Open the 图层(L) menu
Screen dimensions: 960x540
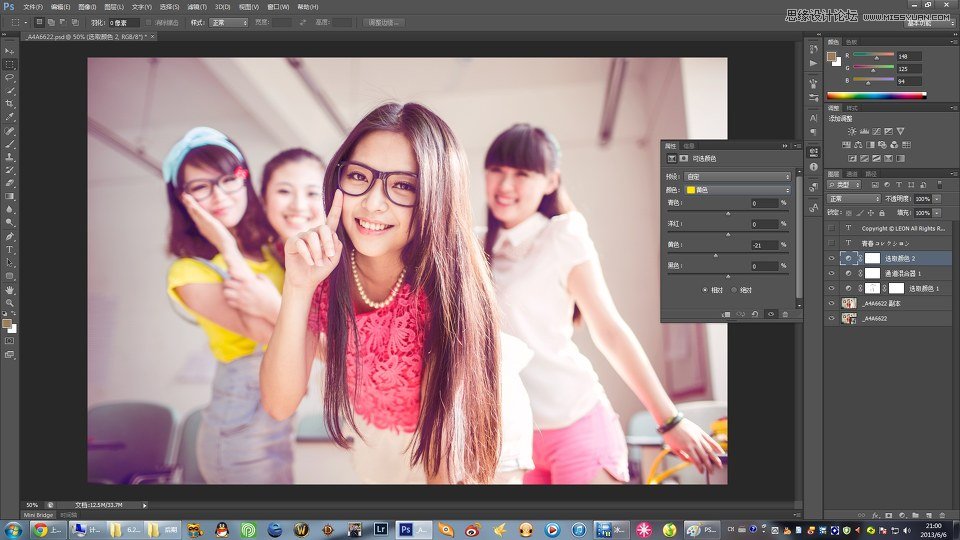[x=114, y=7]
